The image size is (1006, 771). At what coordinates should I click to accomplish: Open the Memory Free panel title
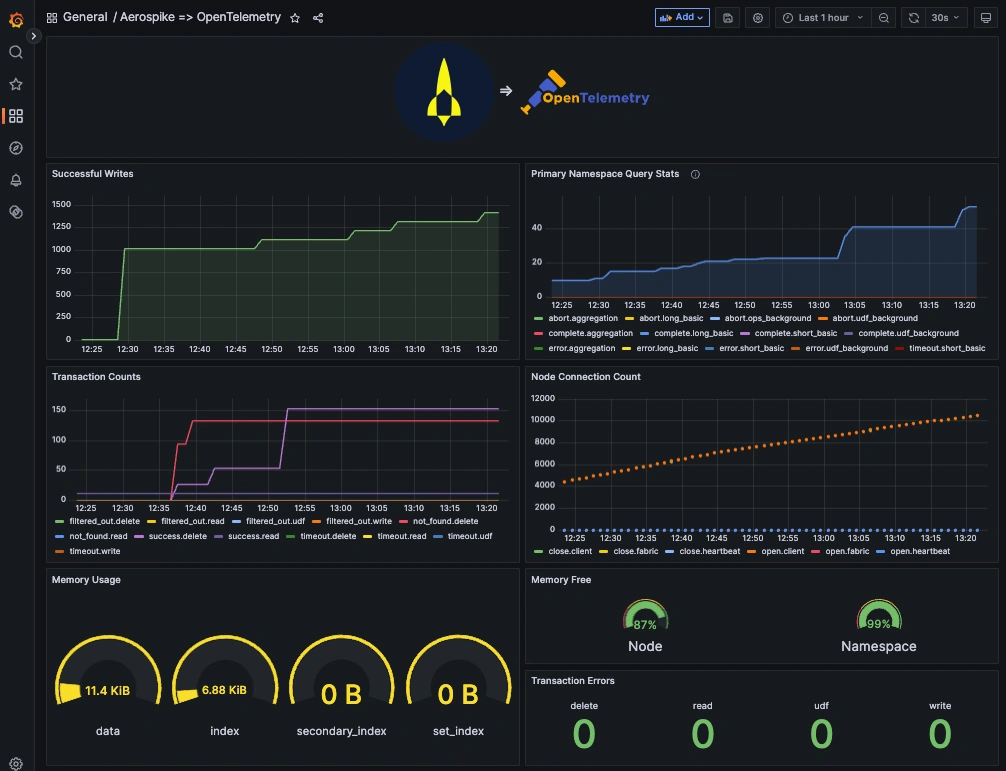(x=561, y=579)
